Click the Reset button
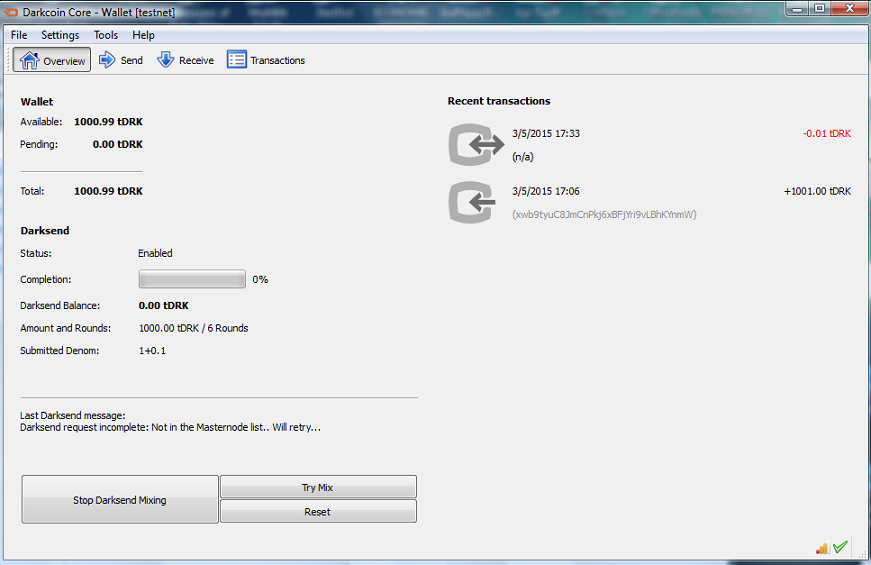The image size is (871, 565). [318, 511]
